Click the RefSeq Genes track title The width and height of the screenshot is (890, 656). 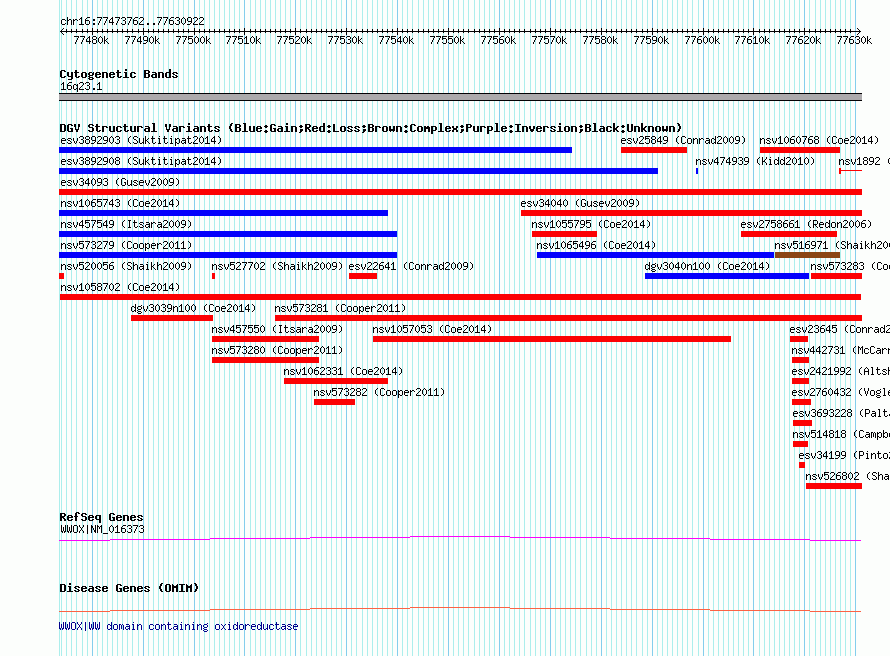pyautogui.click(x=102, y=517)
